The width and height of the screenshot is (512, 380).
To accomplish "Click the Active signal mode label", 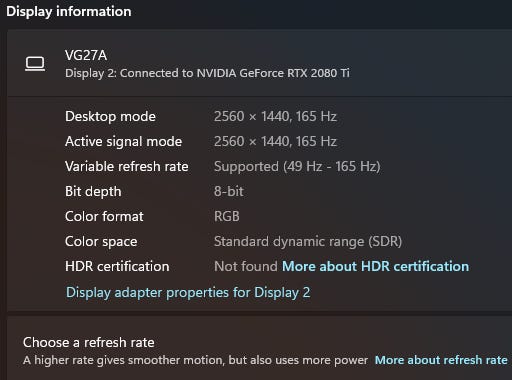I will coord(124,142).
